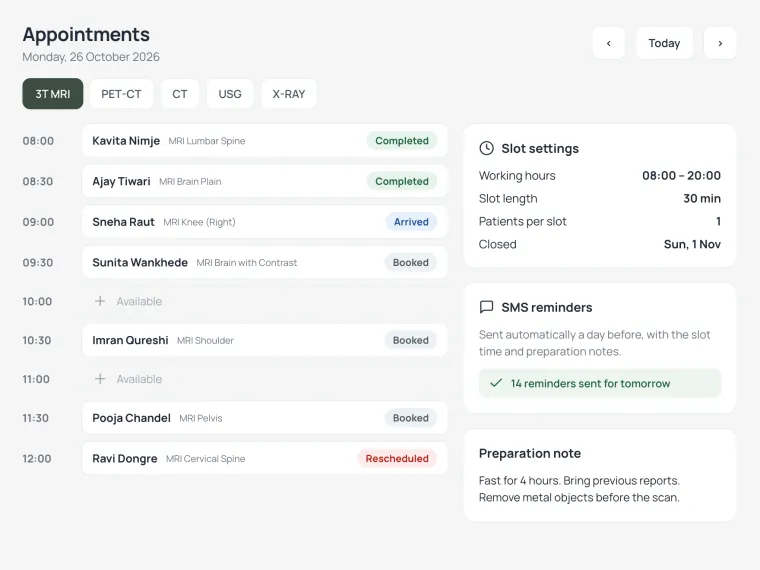Click Completed status for Kavita Nimje

[402, 141]
